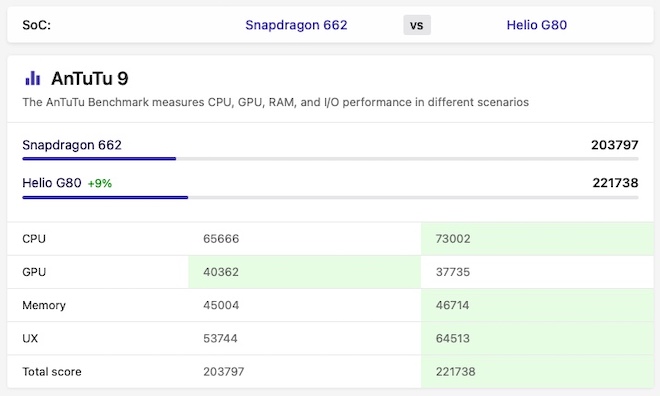Image resolution: width=660 pixels, height=396 pixels.
Task: Click the GPU value 40362
Action: click(x=221, y=272)
